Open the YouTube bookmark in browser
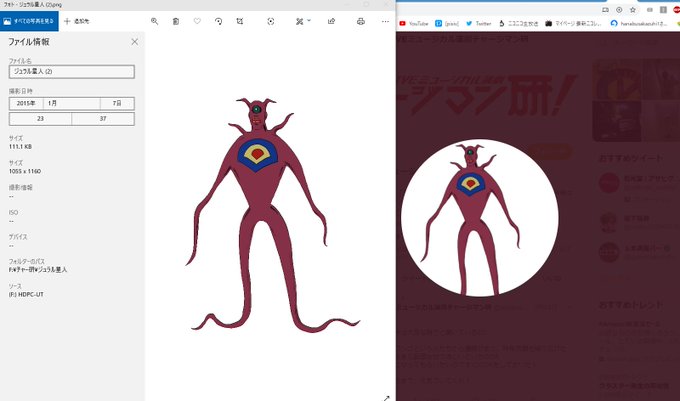The width and height of the screenshot is (680, 401). [x=414, y=23]
